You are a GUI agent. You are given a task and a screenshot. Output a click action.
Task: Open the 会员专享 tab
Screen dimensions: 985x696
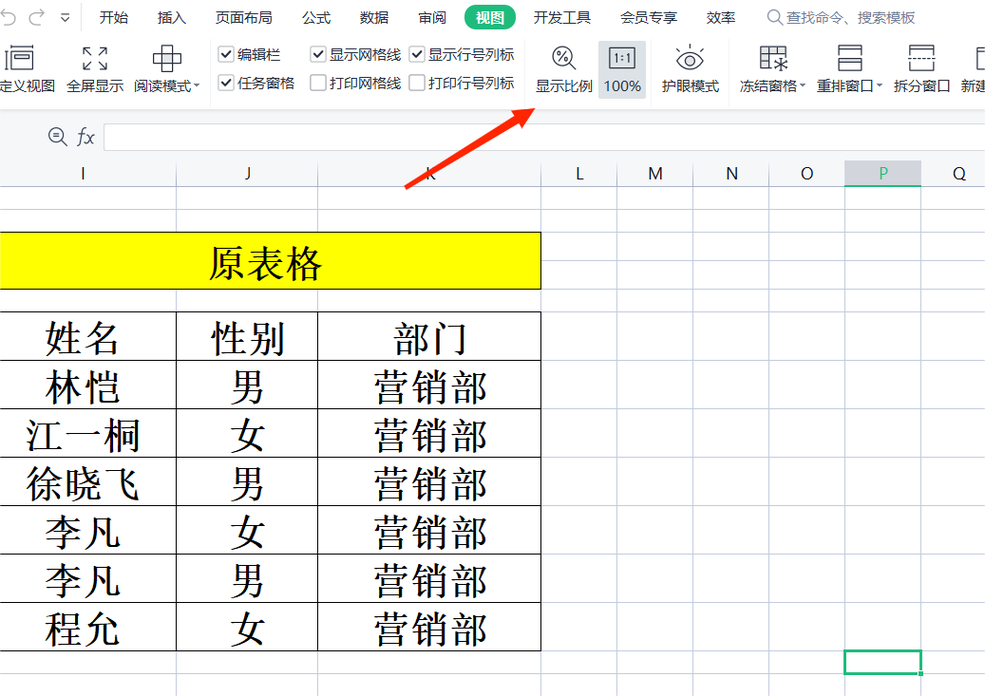649,18
